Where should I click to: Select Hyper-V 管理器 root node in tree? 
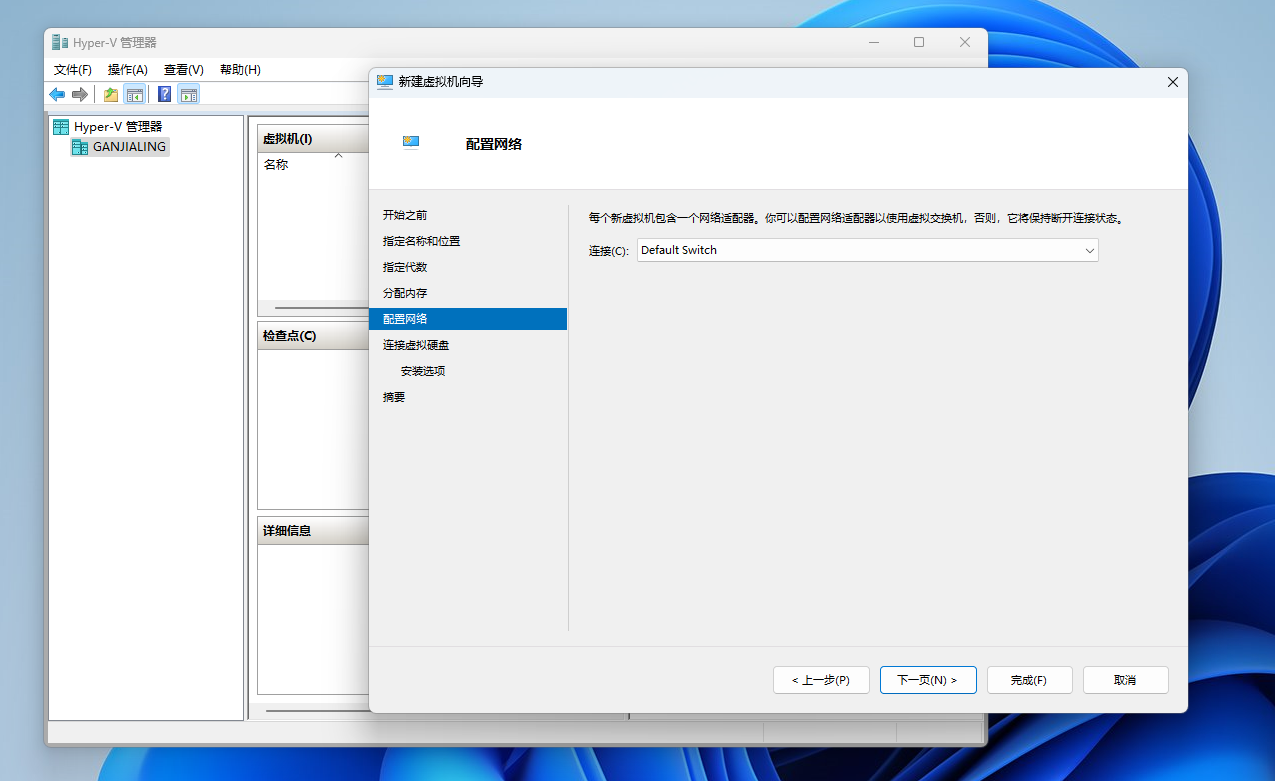click(107, 127)
